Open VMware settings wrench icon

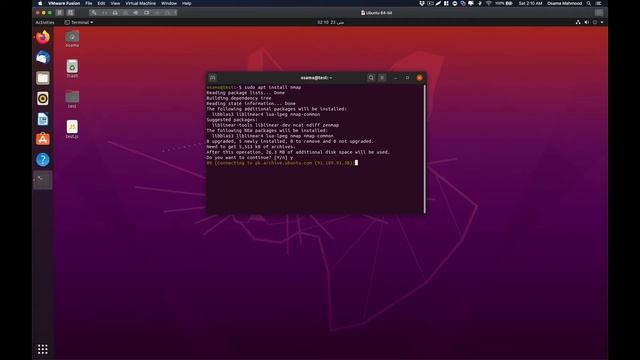point(93,13)
